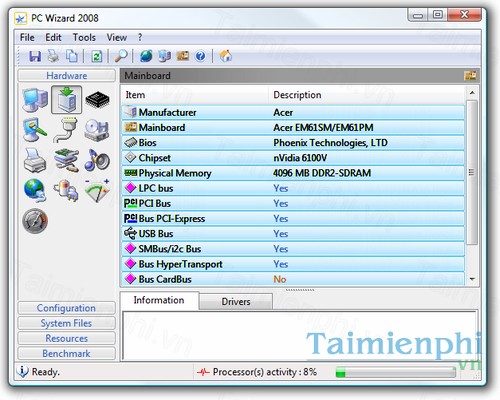Click the Information text box area
500x400 pixels.
pos(300,335)
